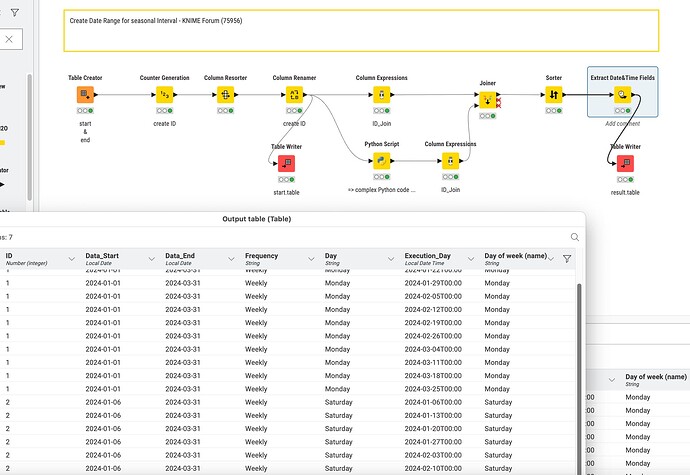690x475 pixels.
Task: Click the 'create ID' label under Counter Generation
Action: [x=164, y=124]
